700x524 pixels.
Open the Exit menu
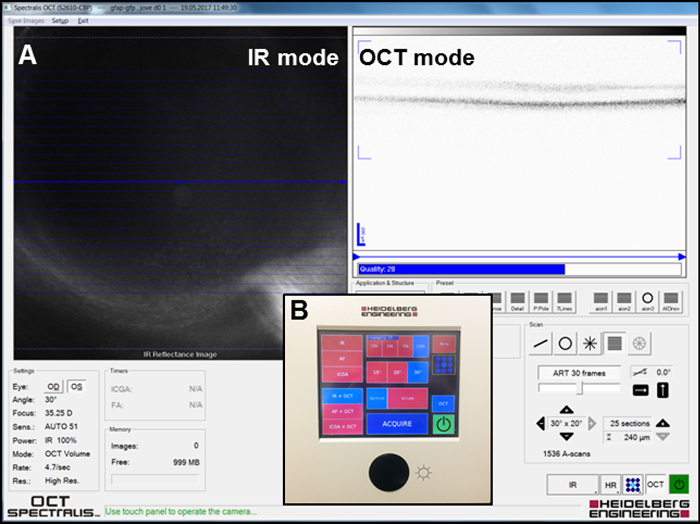click(x=83, y=21)
